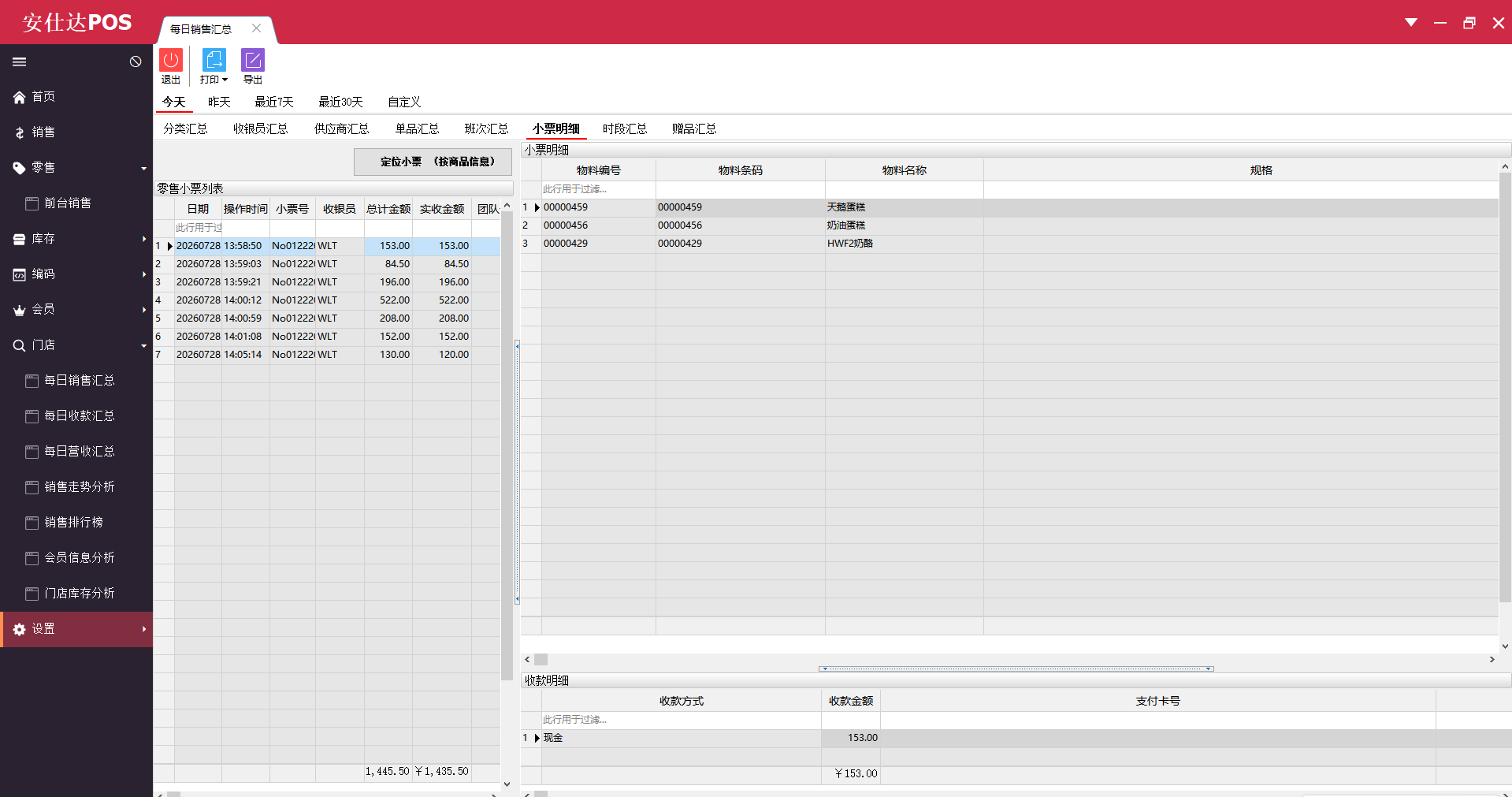Collapse the 零售 submenu arrow
The height and width of the screenshot is (797, 1512).
[144, 168]
